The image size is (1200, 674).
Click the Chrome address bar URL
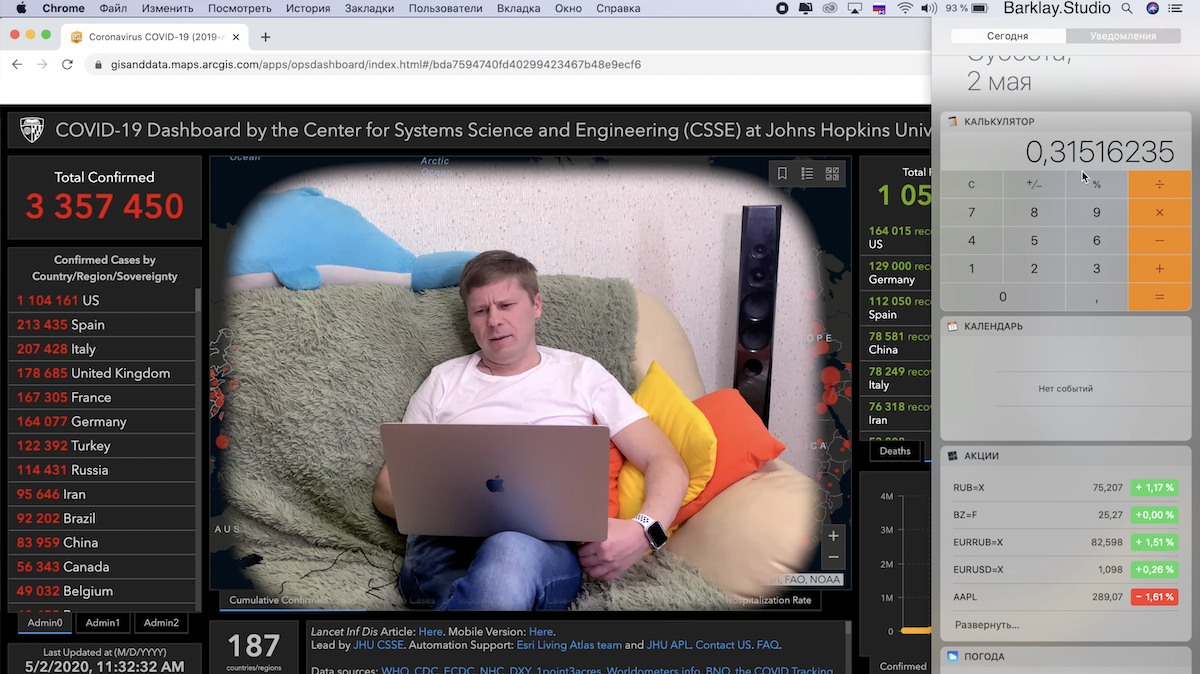[x=376, y=64]
